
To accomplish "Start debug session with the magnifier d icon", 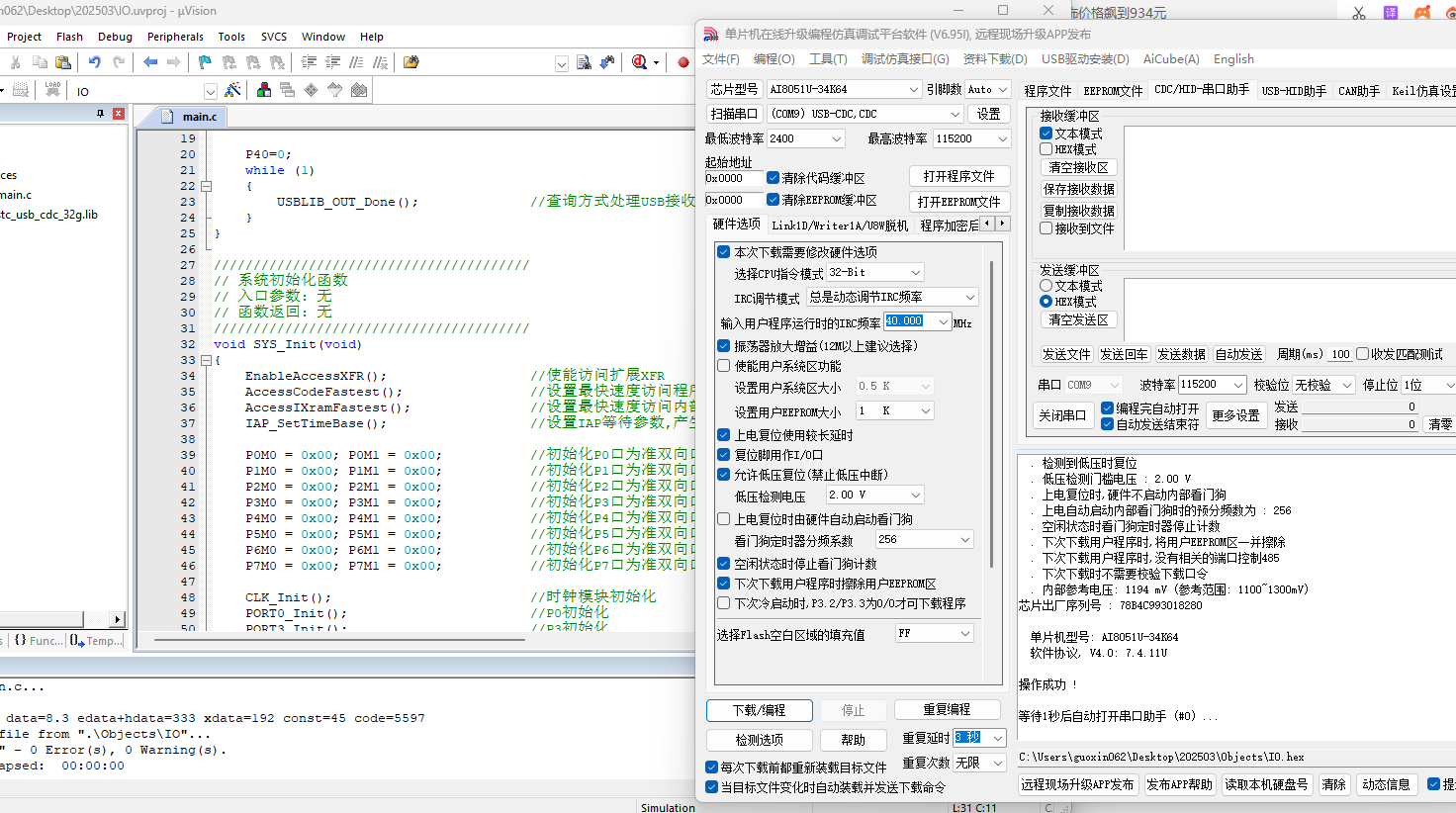I will (x=640, y=62).
